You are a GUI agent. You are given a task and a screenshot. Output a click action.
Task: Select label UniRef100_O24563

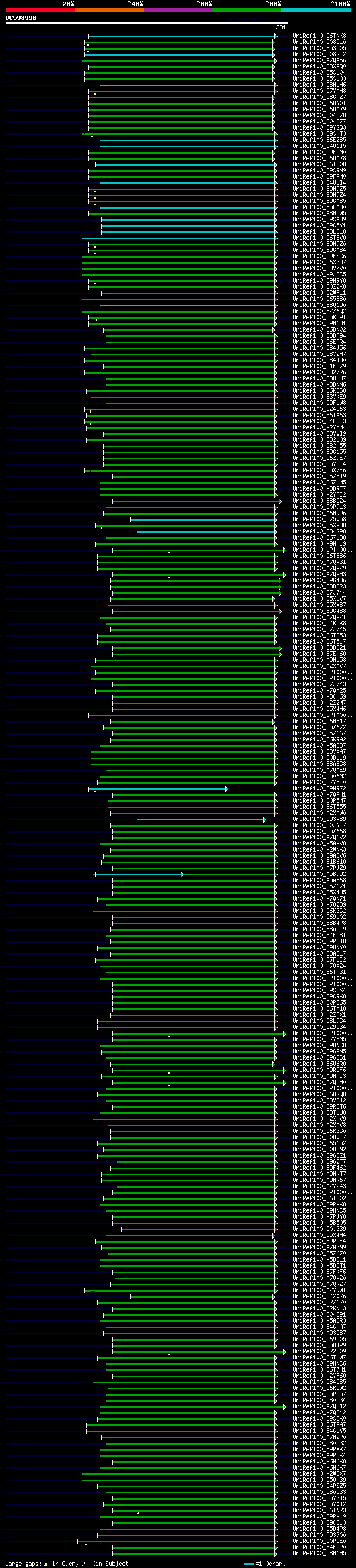pyautogui.click(x=319, y=409)
